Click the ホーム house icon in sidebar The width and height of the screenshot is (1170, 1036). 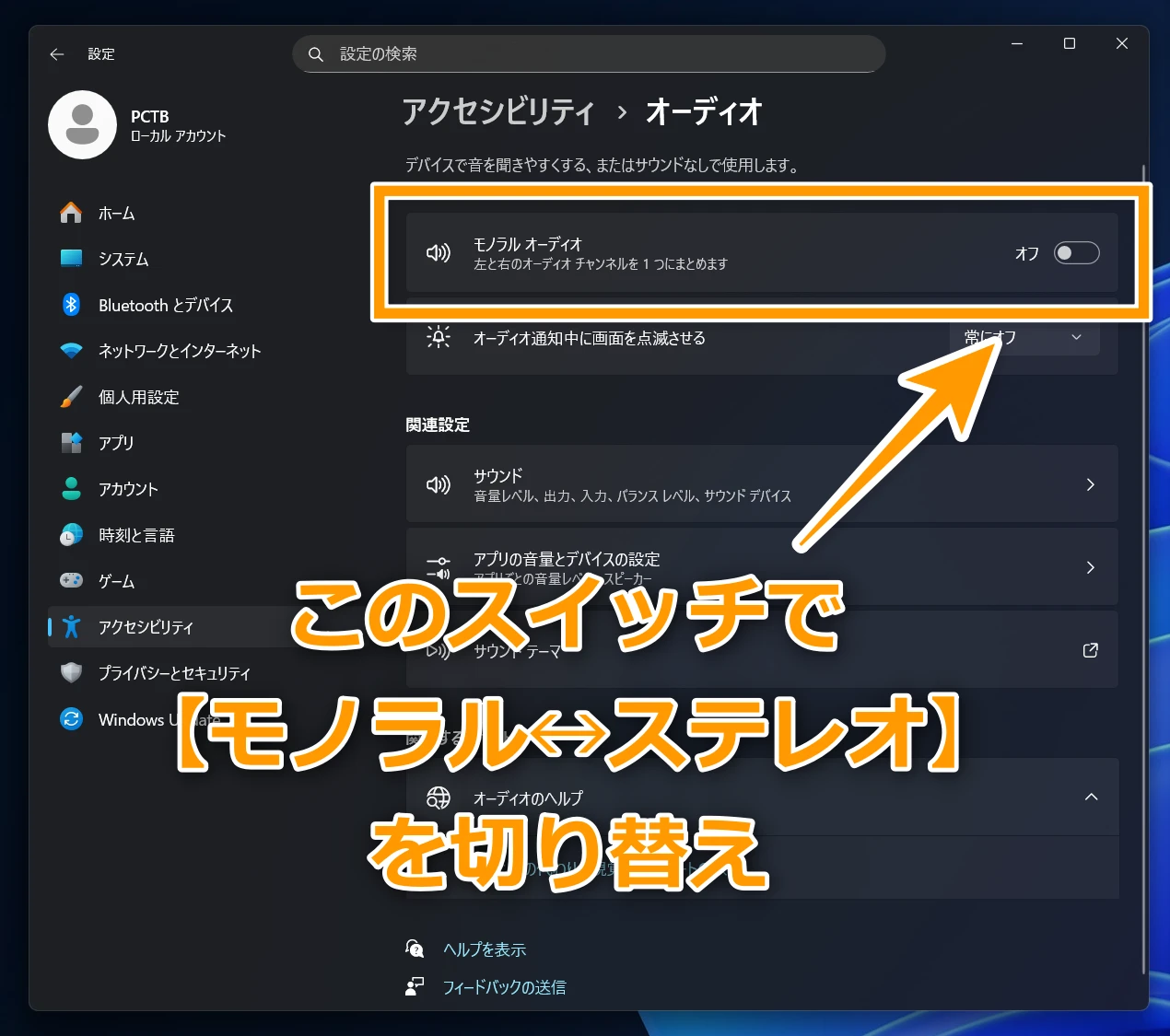point(71,213)
